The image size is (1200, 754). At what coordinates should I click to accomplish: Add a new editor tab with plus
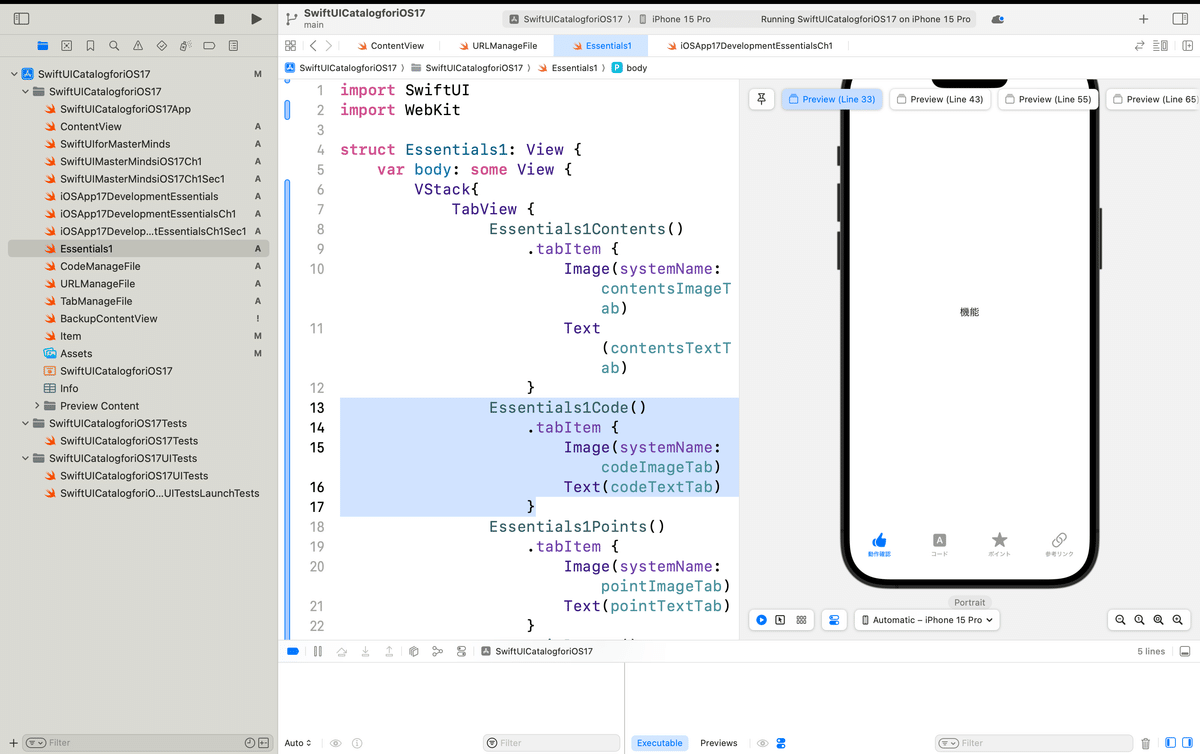coord(1144,19)
